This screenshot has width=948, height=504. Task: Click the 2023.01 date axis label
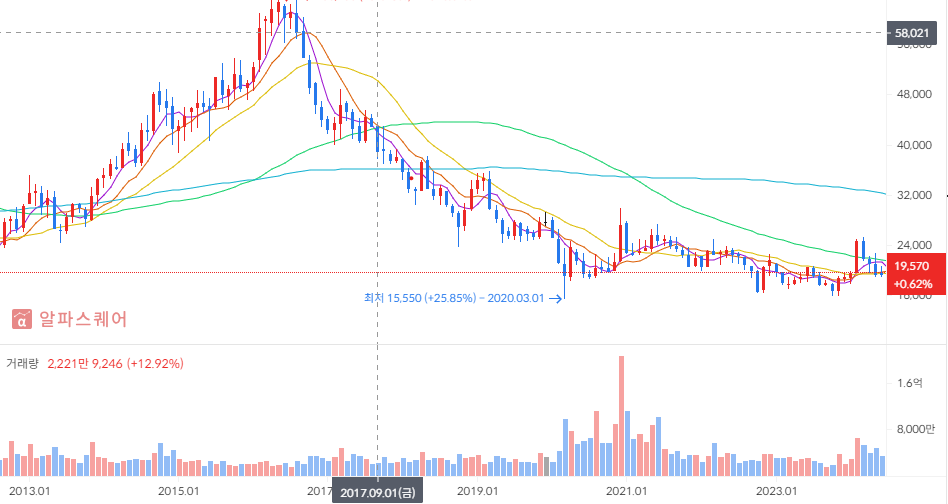(777, 491)
